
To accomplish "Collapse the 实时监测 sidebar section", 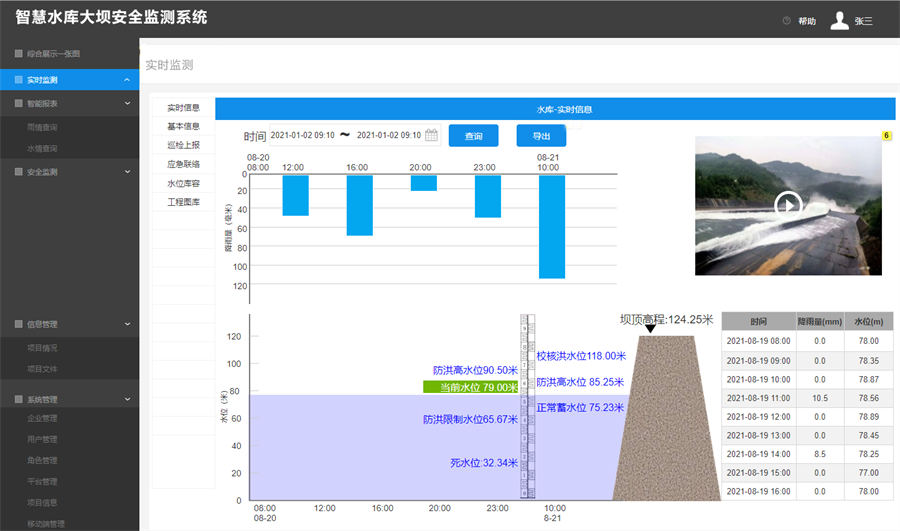I will pos(127,80).
